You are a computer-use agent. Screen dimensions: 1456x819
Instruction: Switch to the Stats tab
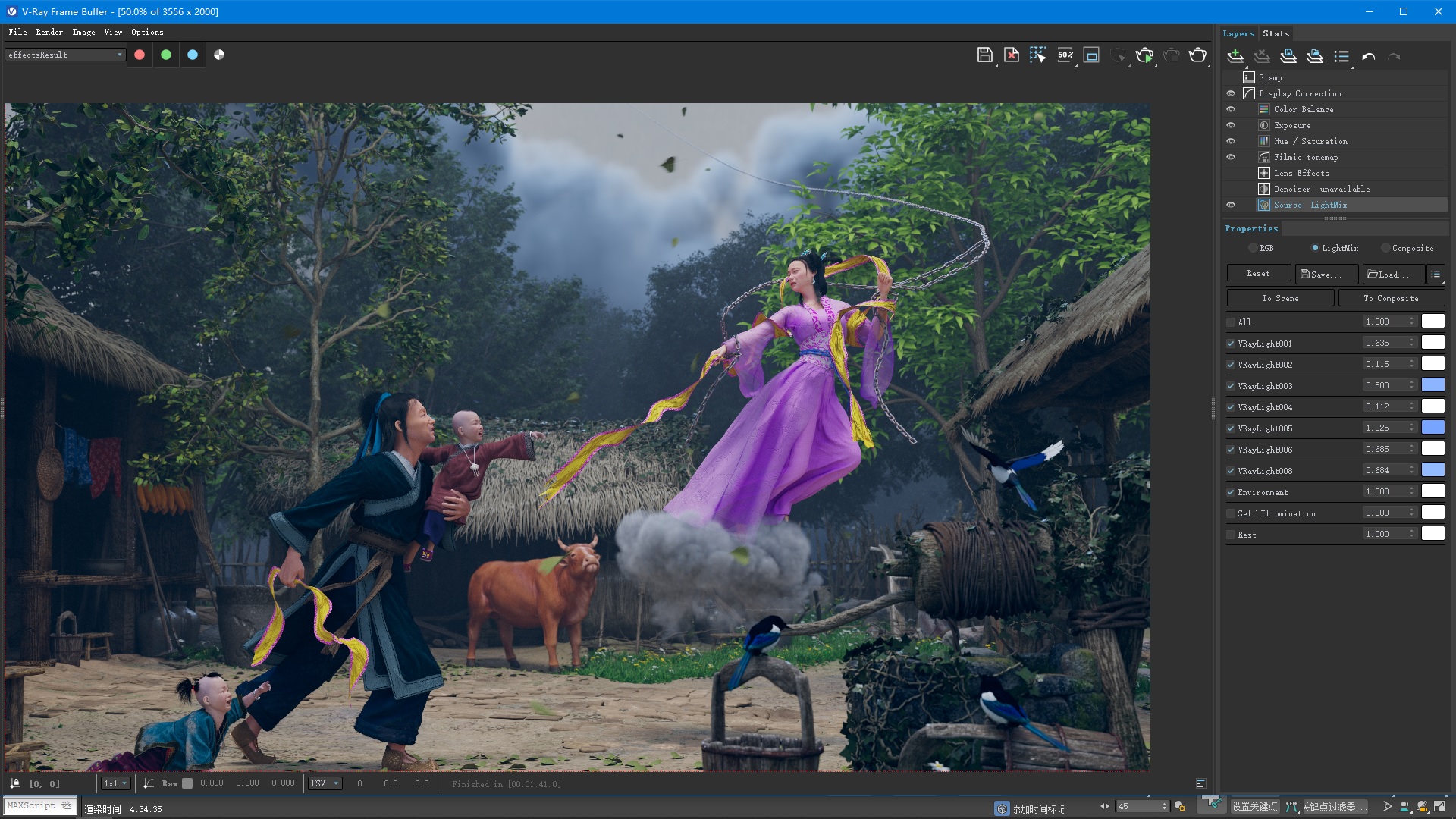point(1276,33)
